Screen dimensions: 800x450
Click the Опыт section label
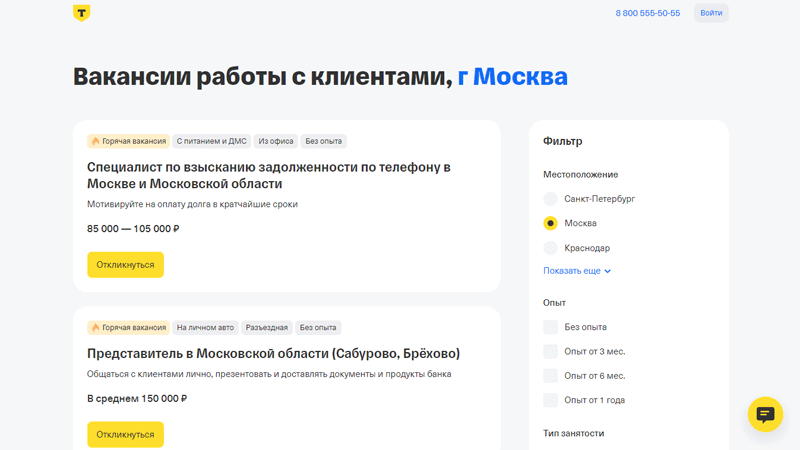(555, 303)
